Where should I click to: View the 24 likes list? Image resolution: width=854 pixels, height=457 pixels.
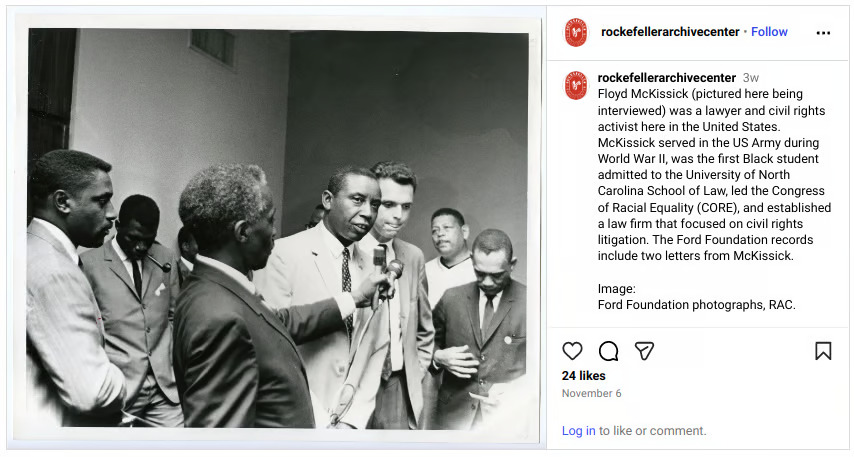583,376
